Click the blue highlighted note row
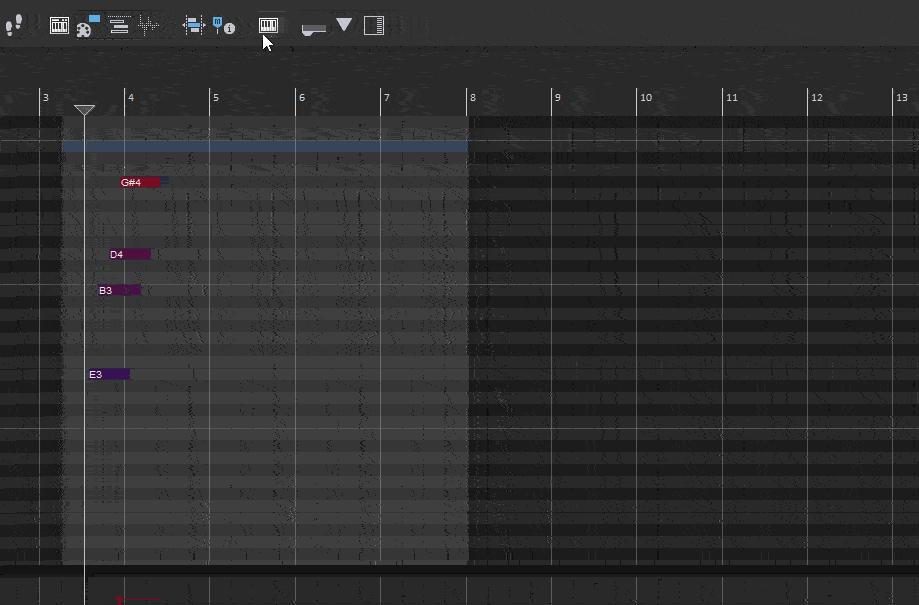The image size is (919, 605). (265, 147)
